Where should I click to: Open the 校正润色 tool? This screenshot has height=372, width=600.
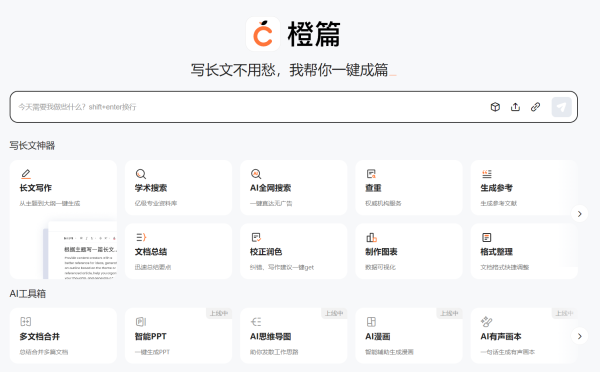293,251
